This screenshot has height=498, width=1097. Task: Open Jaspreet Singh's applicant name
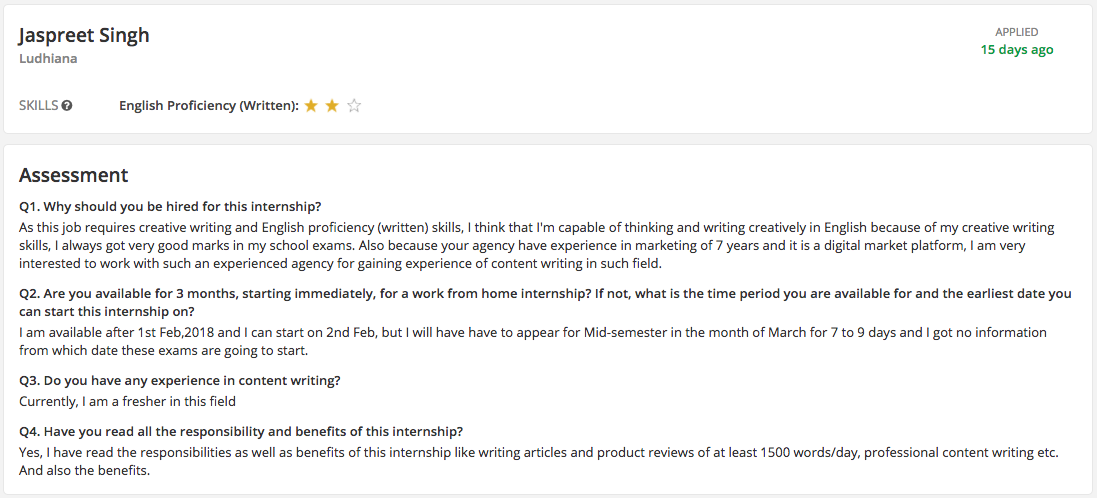84,35
